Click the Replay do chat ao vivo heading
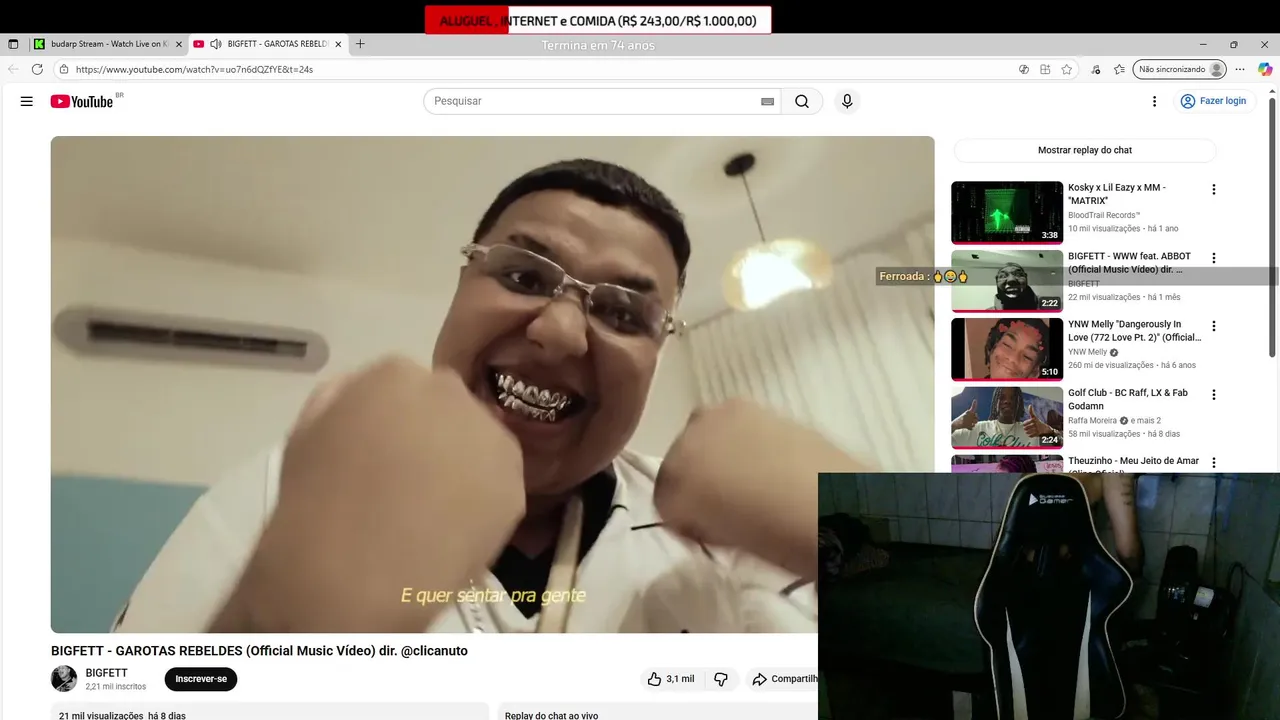Viewport: 1280px width, 720px height. pyautogui.click(x=551, y=715)
